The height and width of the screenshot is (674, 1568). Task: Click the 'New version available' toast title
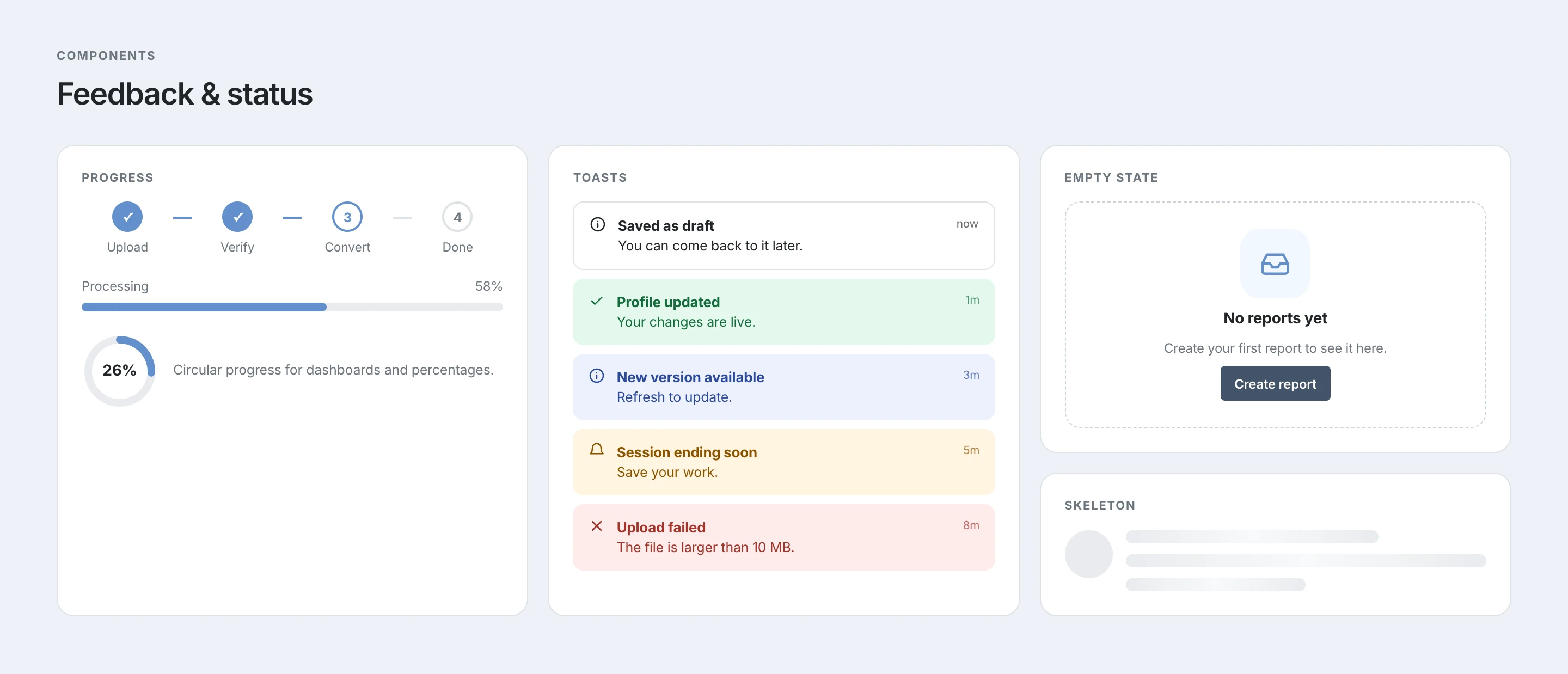click(x=690, y=377)
